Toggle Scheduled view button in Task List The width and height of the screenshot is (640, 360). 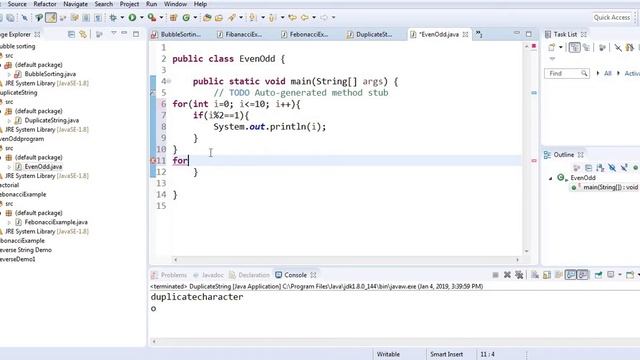pos(587,48)
